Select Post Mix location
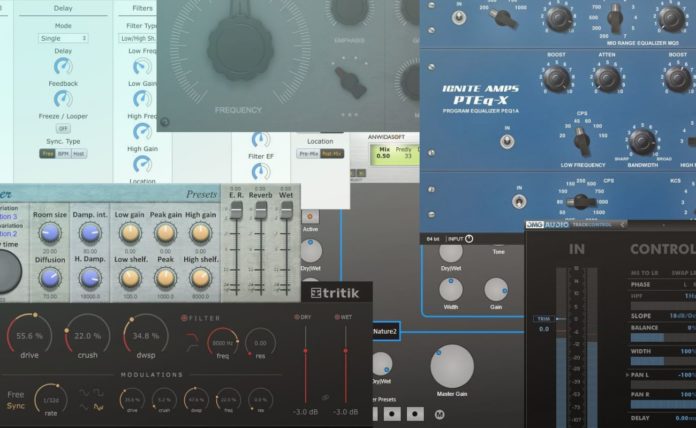The height and width of the screenshot is (428, 696). (x=332, y=153)
